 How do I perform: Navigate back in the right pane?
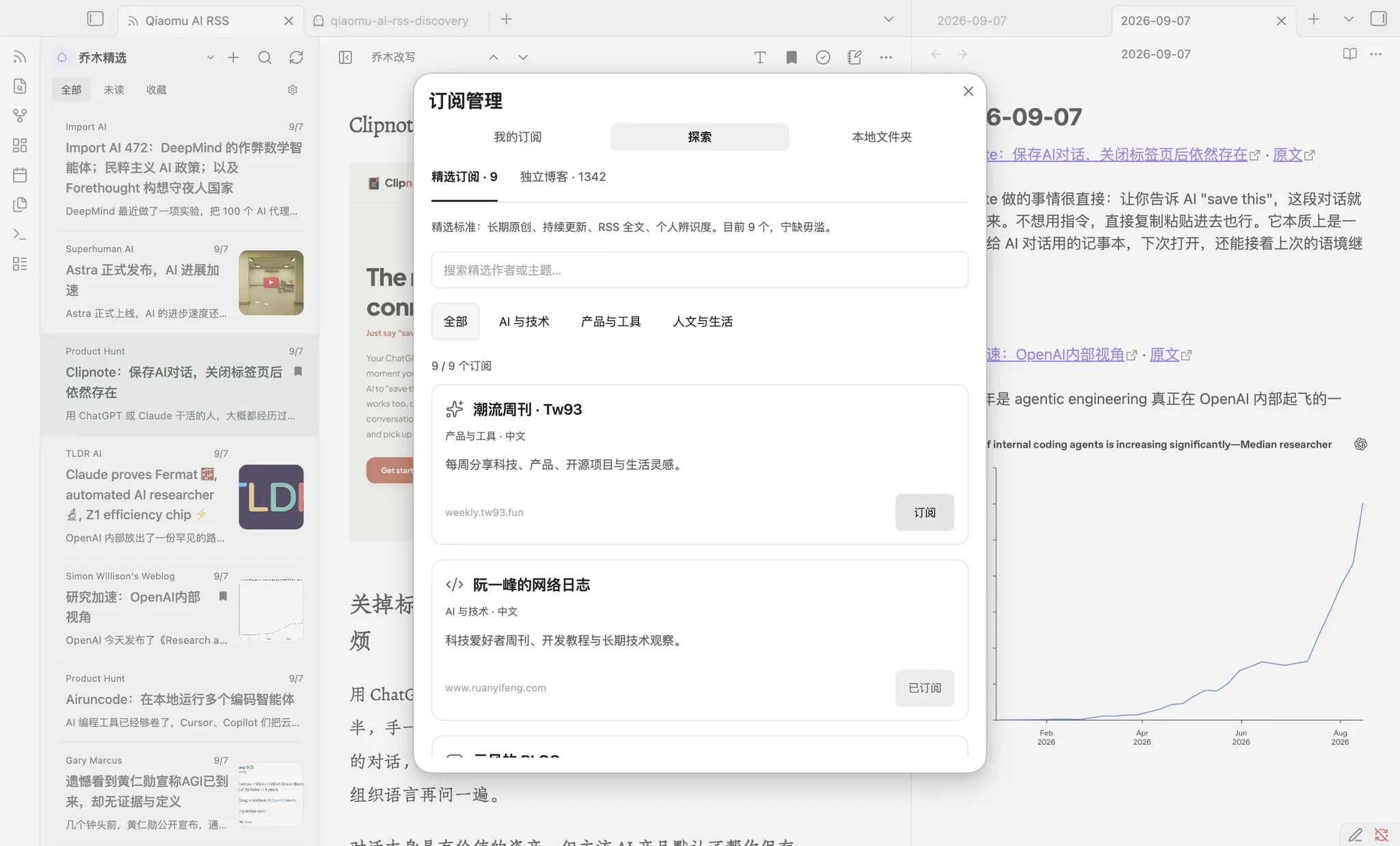coord(936,54)
